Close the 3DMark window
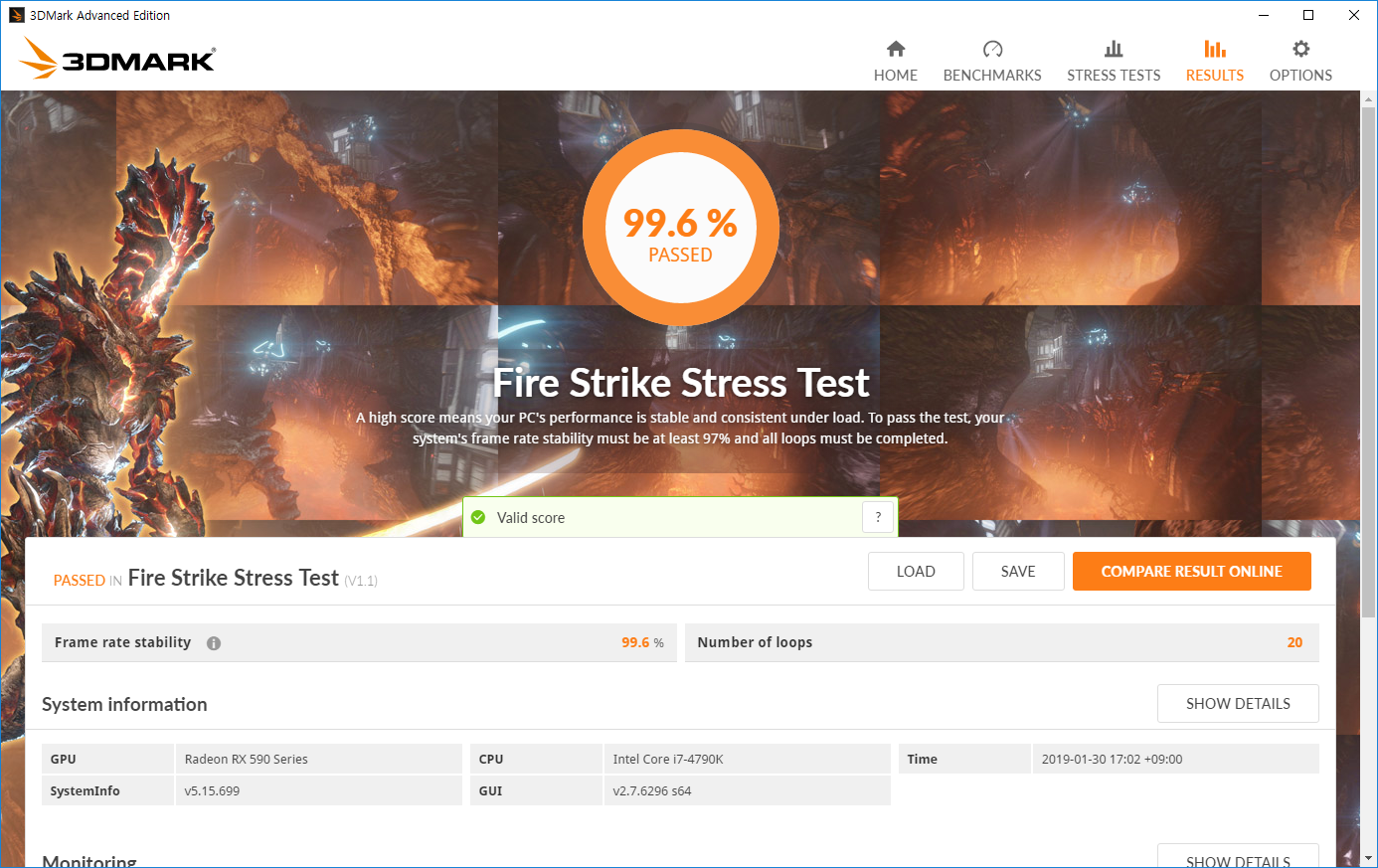Image resolution: width=1378 pixels, height=868 pixels. click(x=1354, y=15)
